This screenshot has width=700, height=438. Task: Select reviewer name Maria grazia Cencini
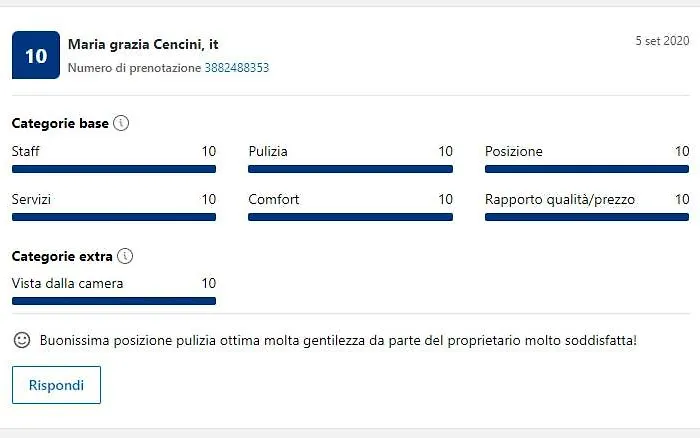click(143, 45)
